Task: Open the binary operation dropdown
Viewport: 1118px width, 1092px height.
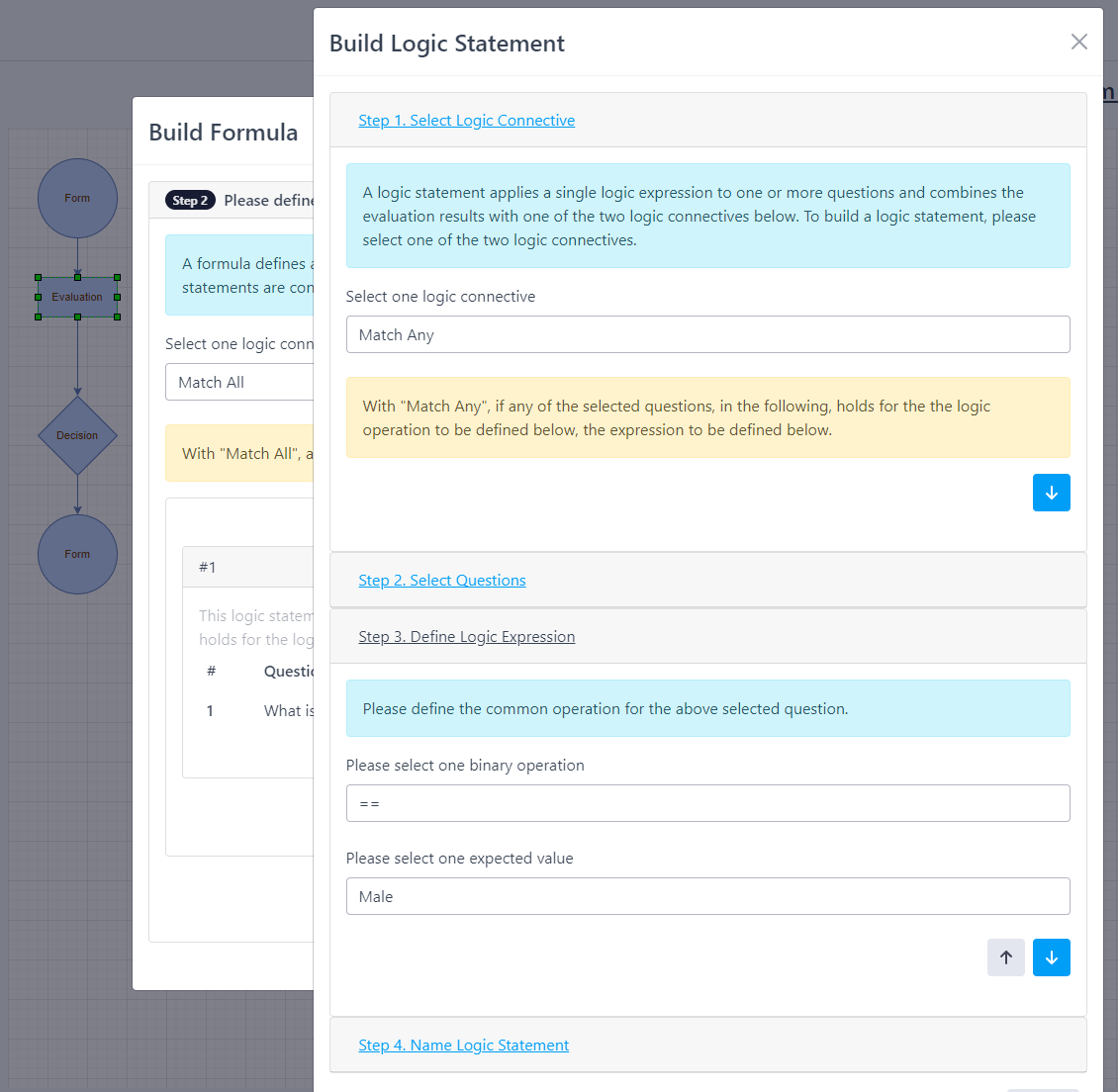Action: point(707,803)
